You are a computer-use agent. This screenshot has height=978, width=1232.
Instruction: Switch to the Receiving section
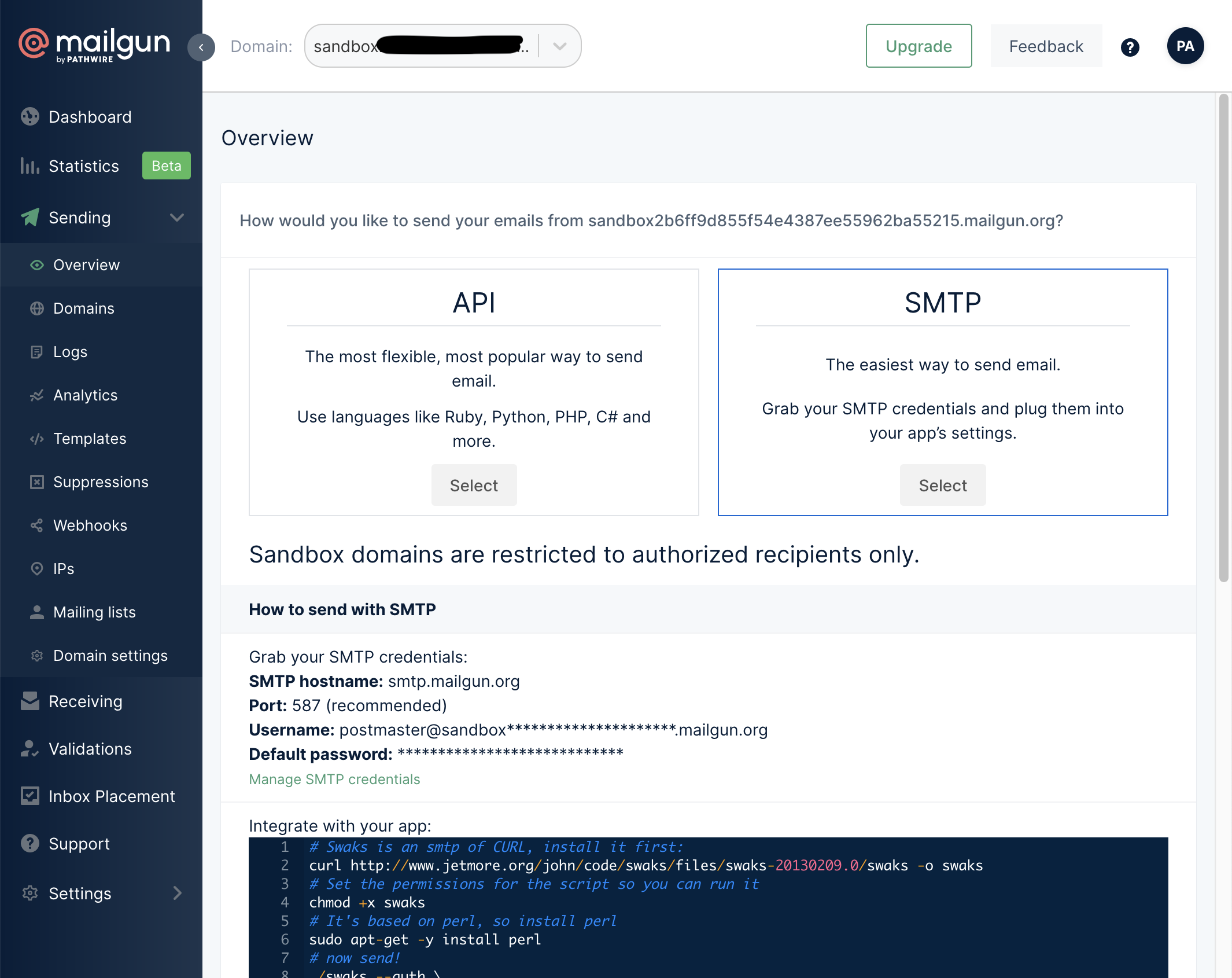(86, 701)
